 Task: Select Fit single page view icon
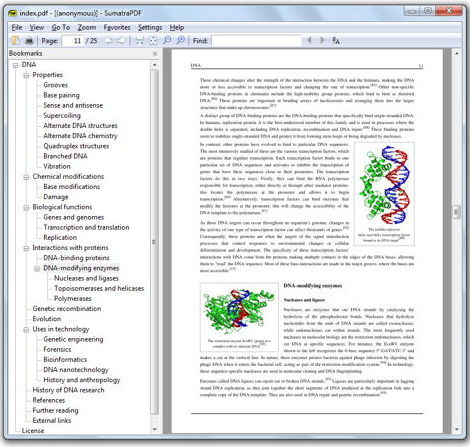153,41
